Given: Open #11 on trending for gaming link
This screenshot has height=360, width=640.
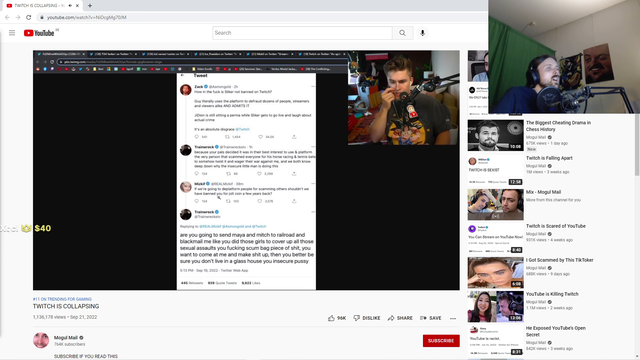Looking at the screenshot, I should (x=62, y=299).
